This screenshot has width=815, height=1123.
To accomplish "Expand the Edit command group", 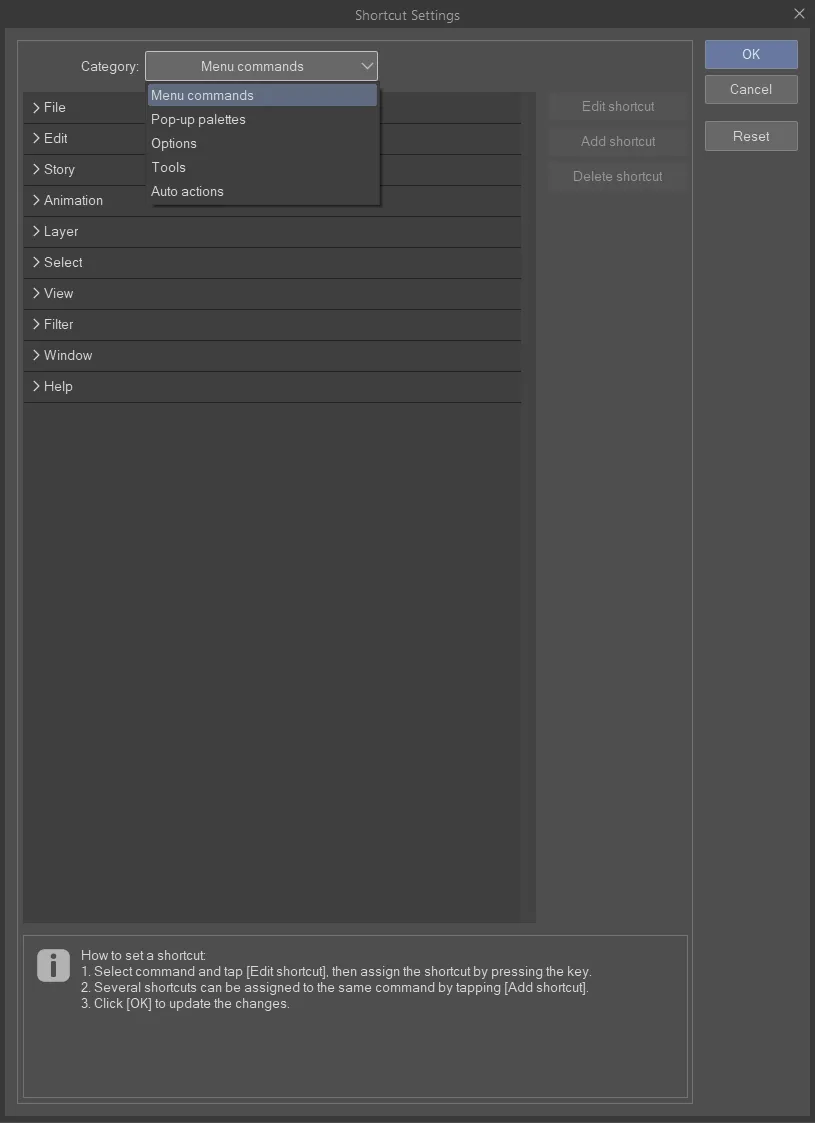I will pos(37,139).
